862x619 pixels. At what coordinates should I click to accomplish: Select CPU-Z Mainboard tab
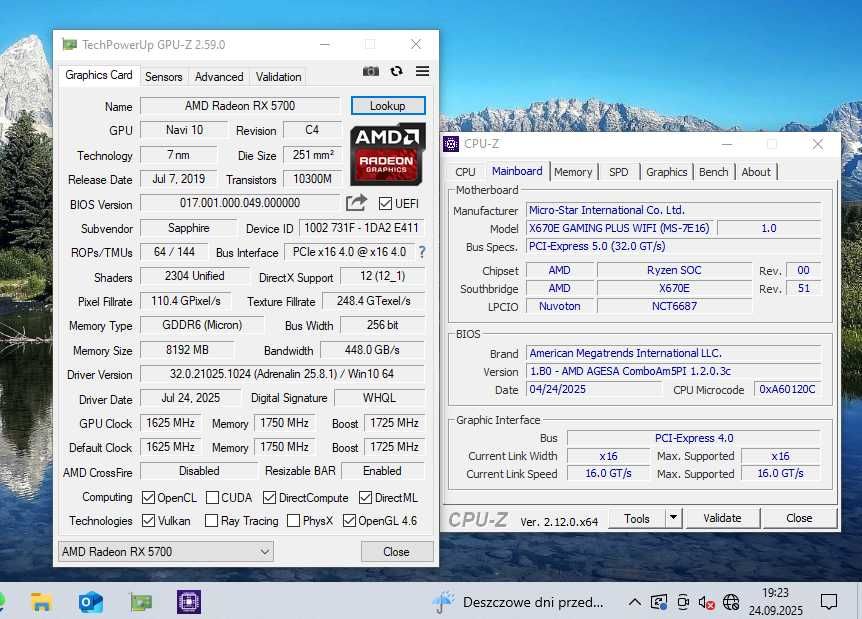[x=517, y=171]
